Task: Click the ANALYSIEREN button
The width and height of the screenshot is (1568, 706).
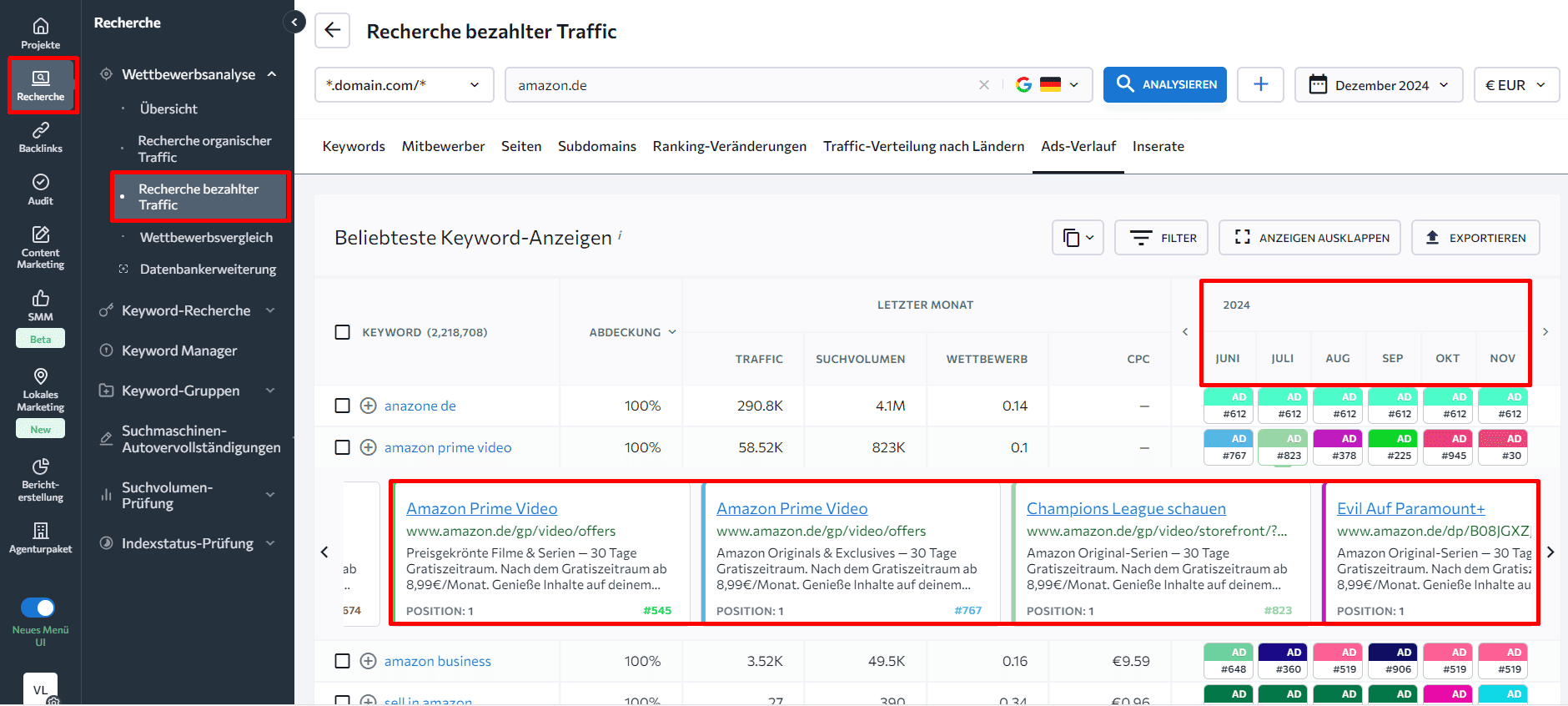Action: (x=1164, y=84)
